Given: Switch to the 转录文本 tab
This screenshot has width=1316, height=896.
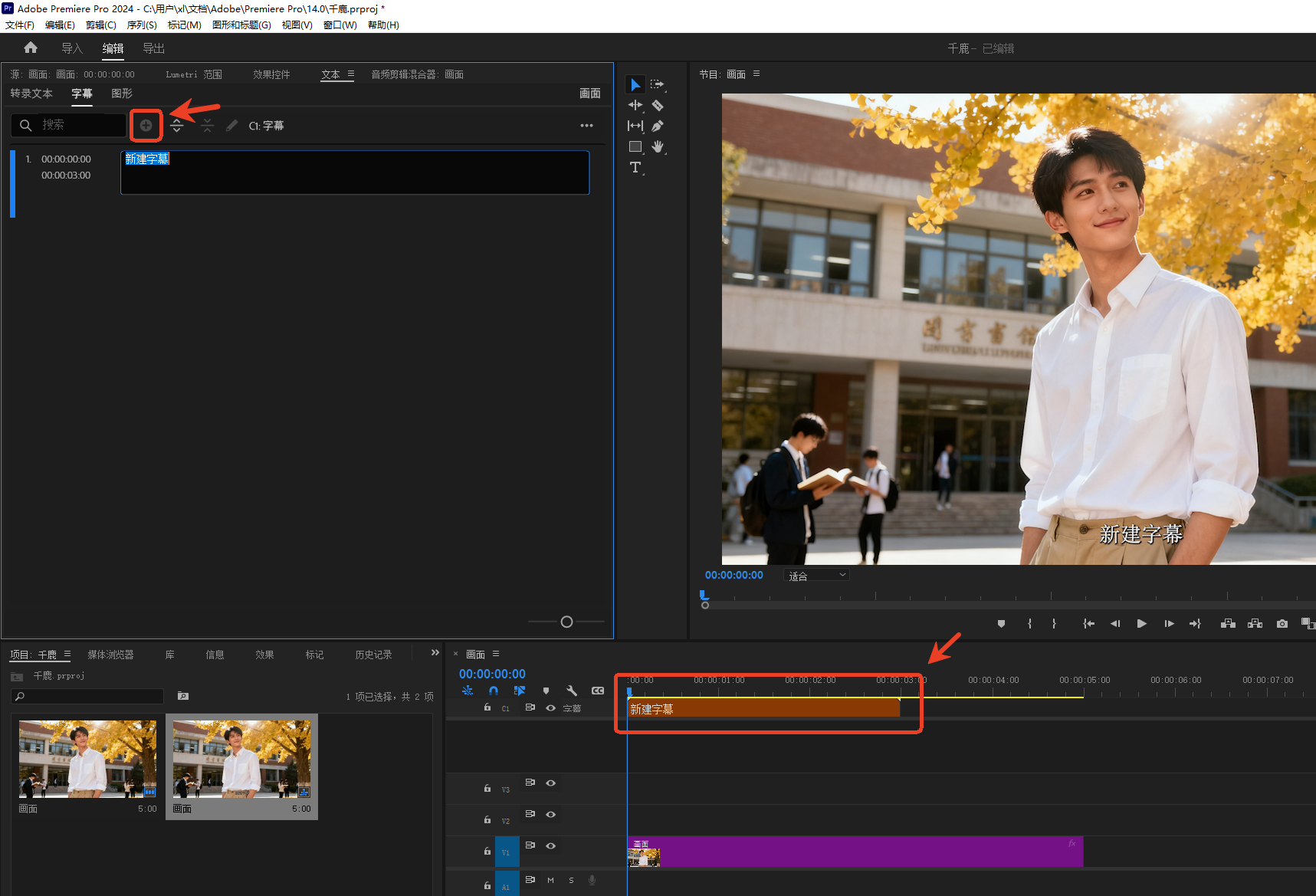Looking at the screenshot, I should pos(31,94).
